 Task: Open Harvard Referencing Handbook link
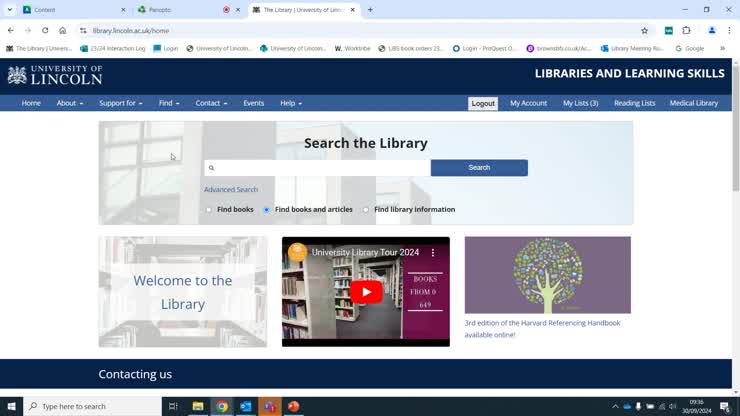point(542,329)
